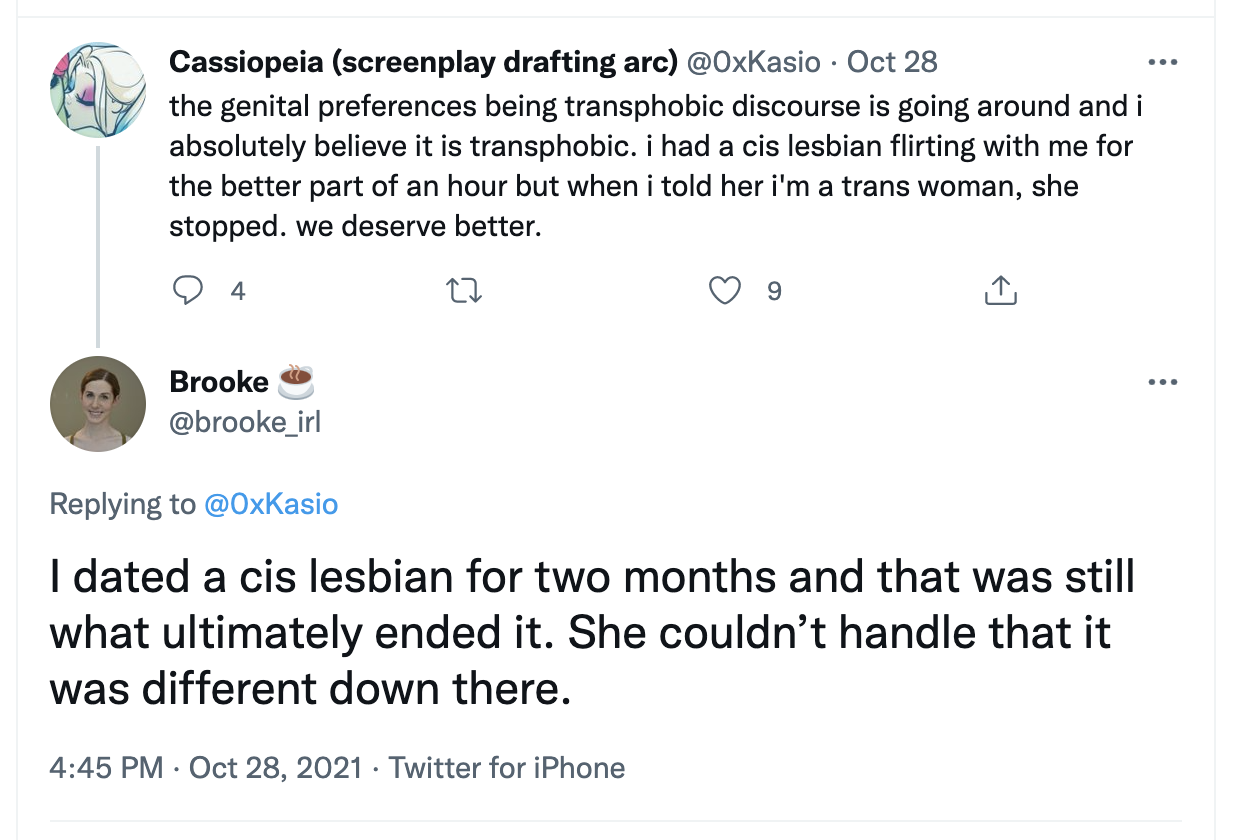
Task: Click Cassiopeia's tweet text about genital preferences
Action: 650,166
